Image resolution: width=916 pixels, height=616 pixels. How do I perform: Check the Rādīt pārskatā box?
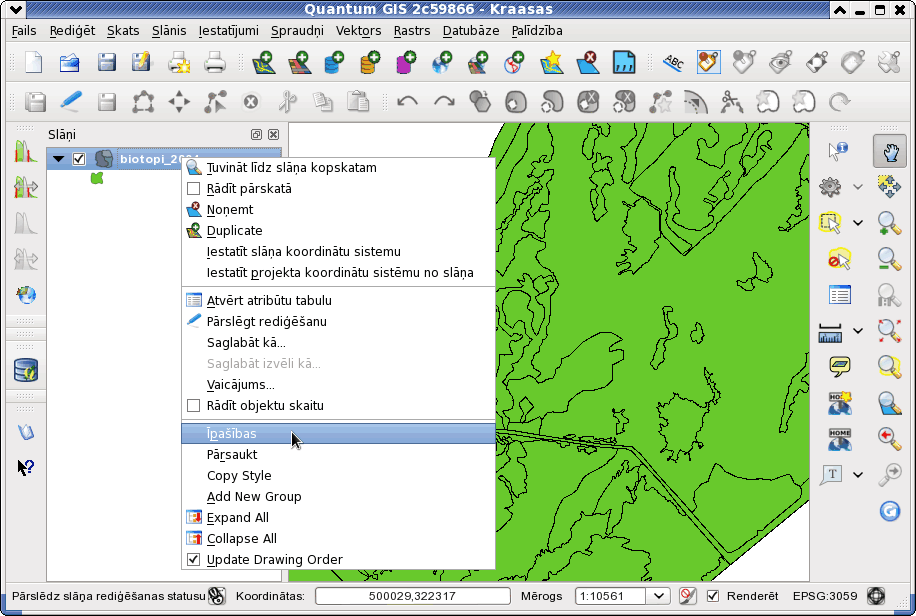coord(193,189)
